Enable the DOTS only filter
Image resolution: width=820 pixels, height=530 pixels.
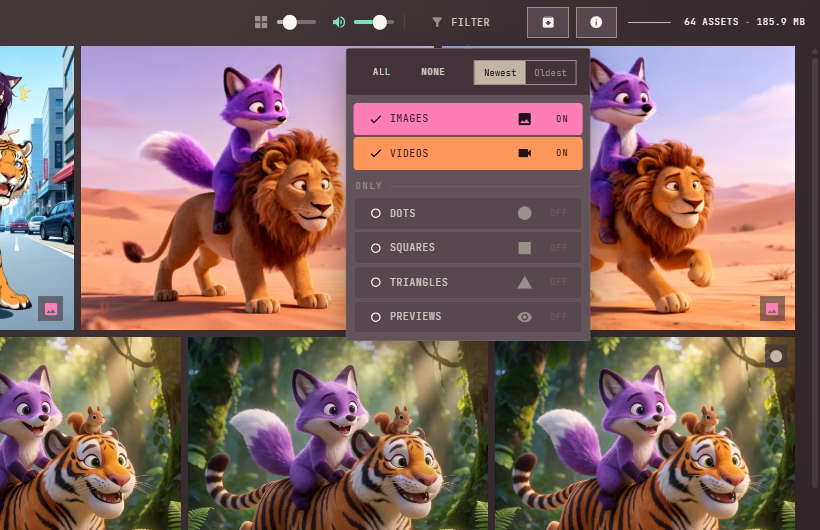pyautogui.click(x=468, y=213)
